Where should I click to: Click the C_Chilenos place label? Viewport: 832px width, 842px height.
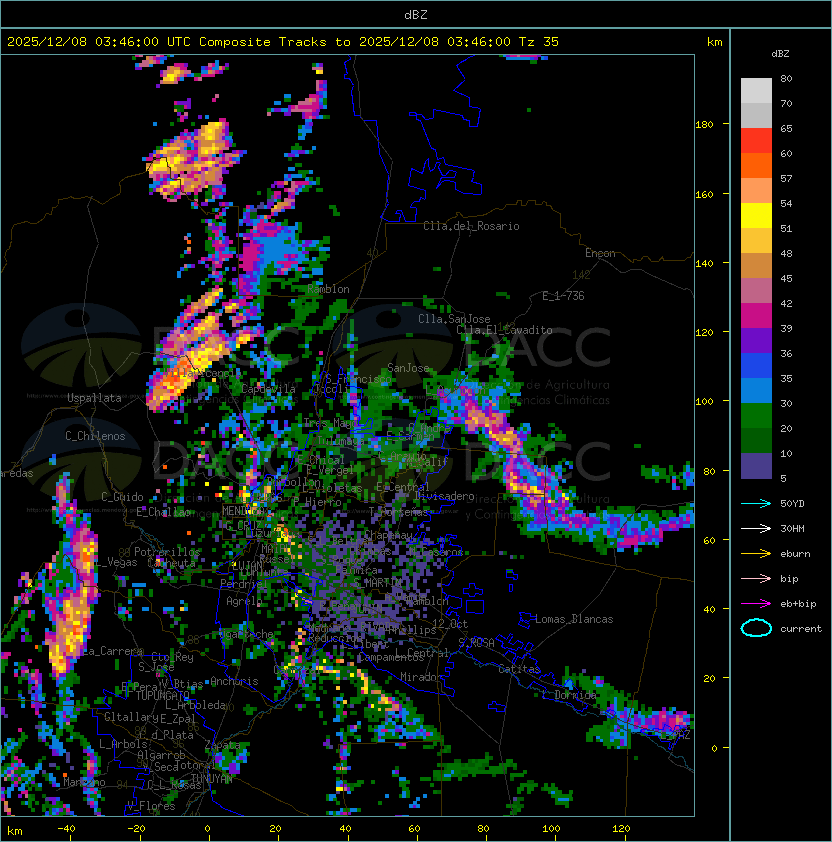point(95,436)
